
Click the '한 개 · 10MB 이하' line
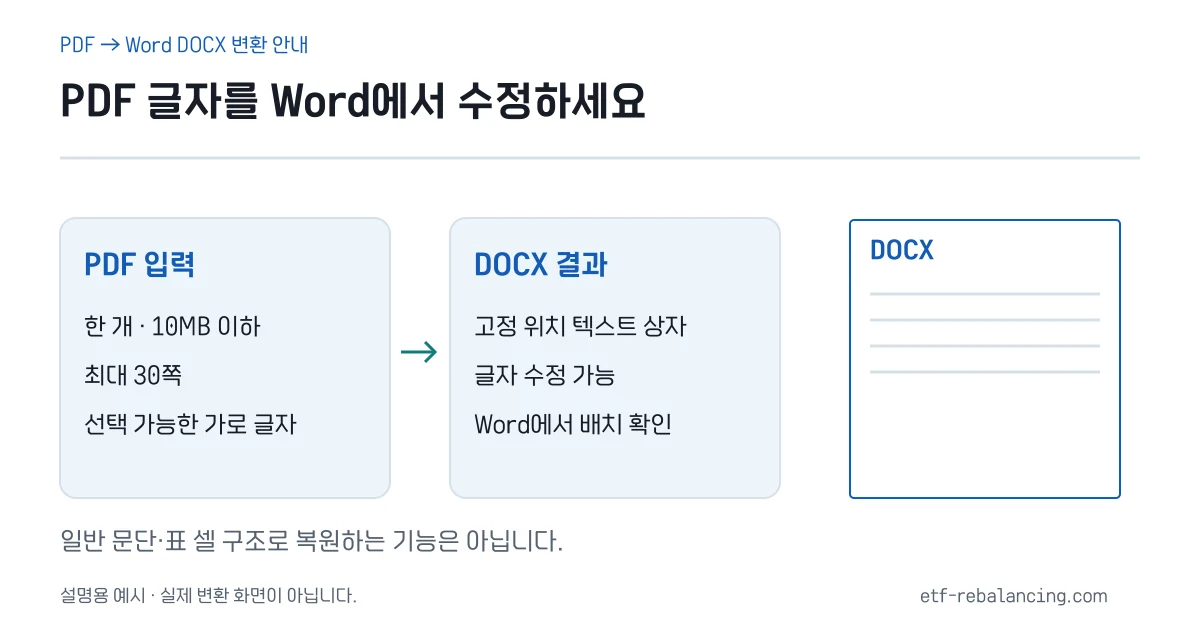pos(173,326)
